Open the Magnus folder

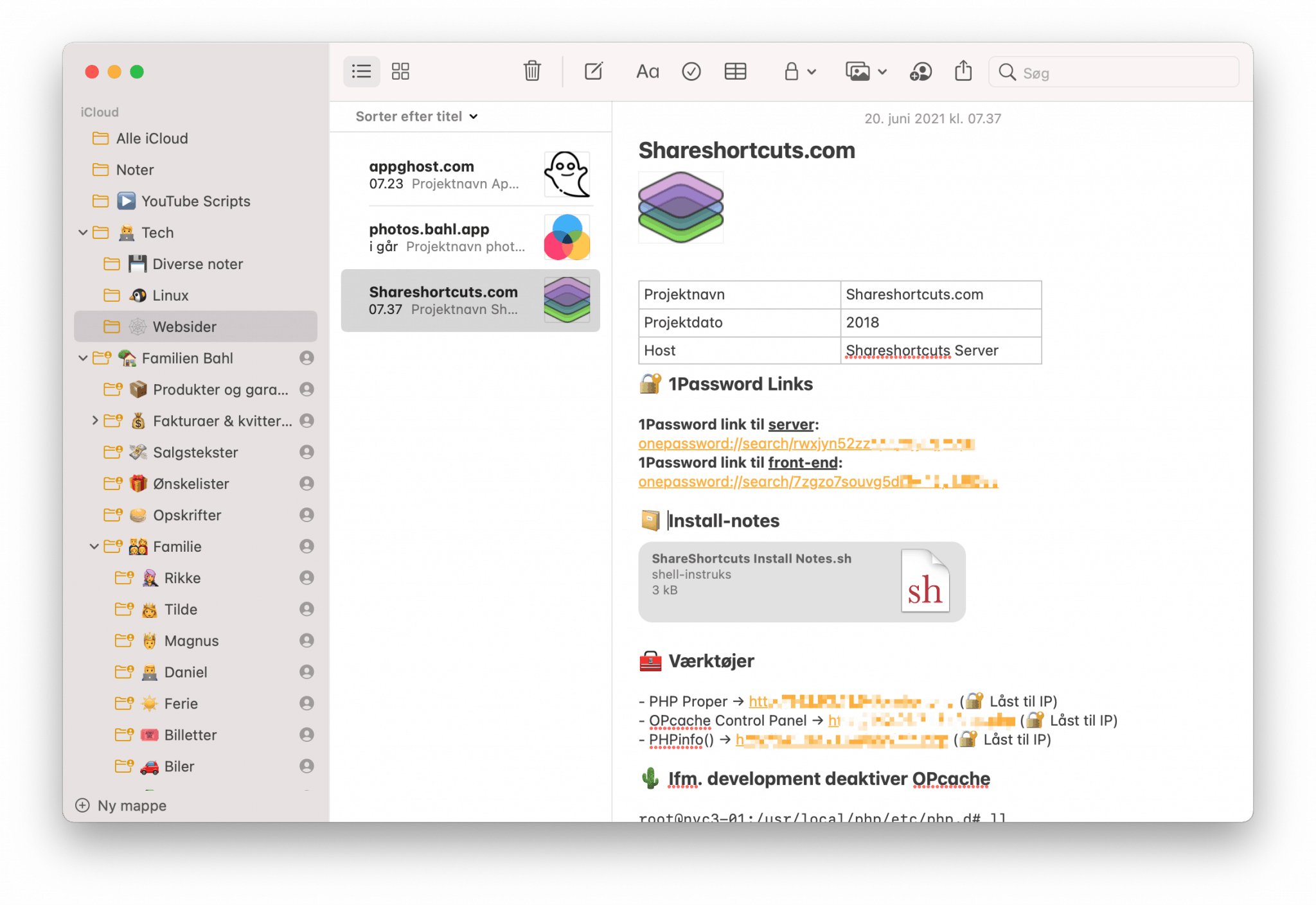196,641
